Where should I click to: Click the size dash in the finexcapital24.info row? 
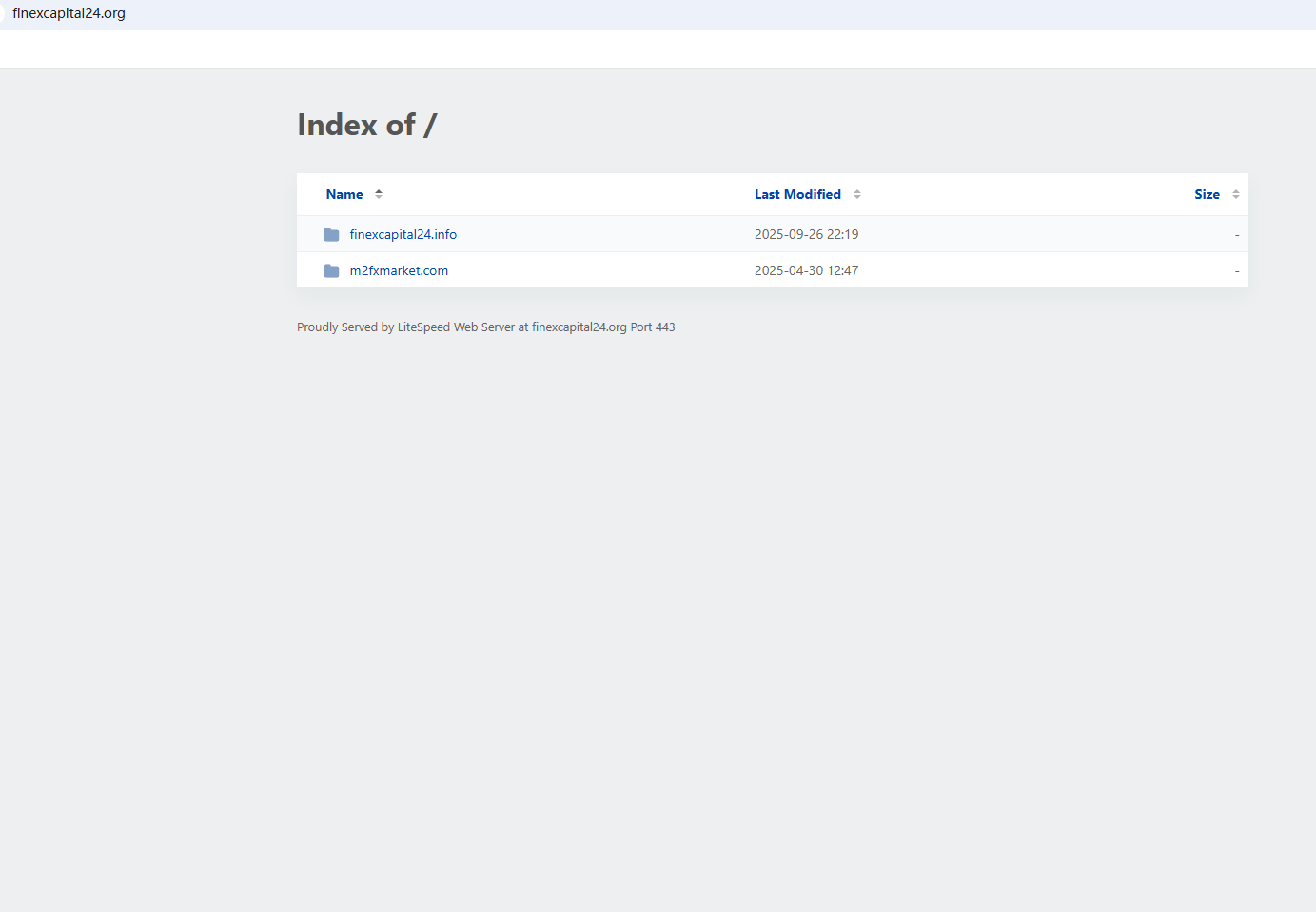click(x=1237, y=234)
